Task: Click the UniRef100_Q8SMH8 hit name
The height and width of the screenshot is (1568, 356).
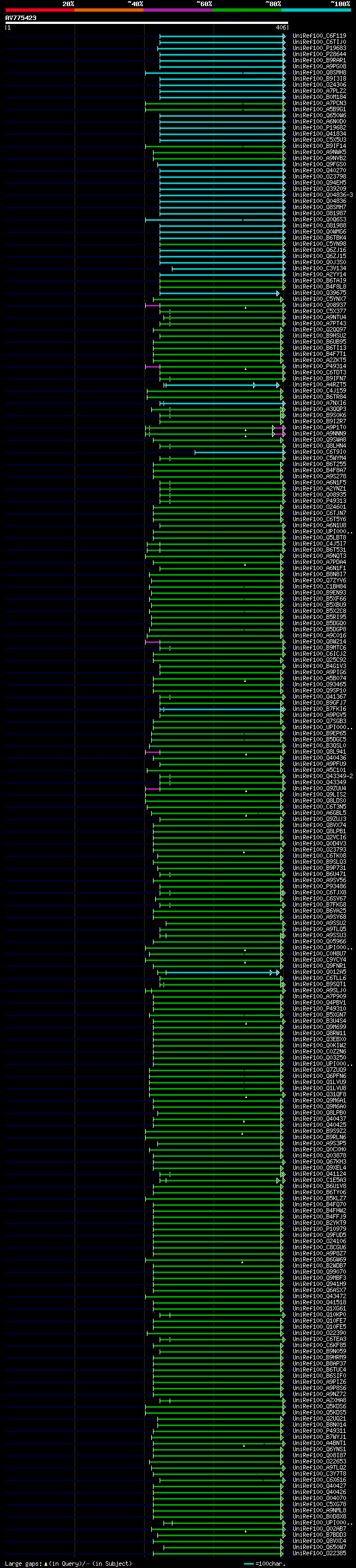Action: coord(319,73)
